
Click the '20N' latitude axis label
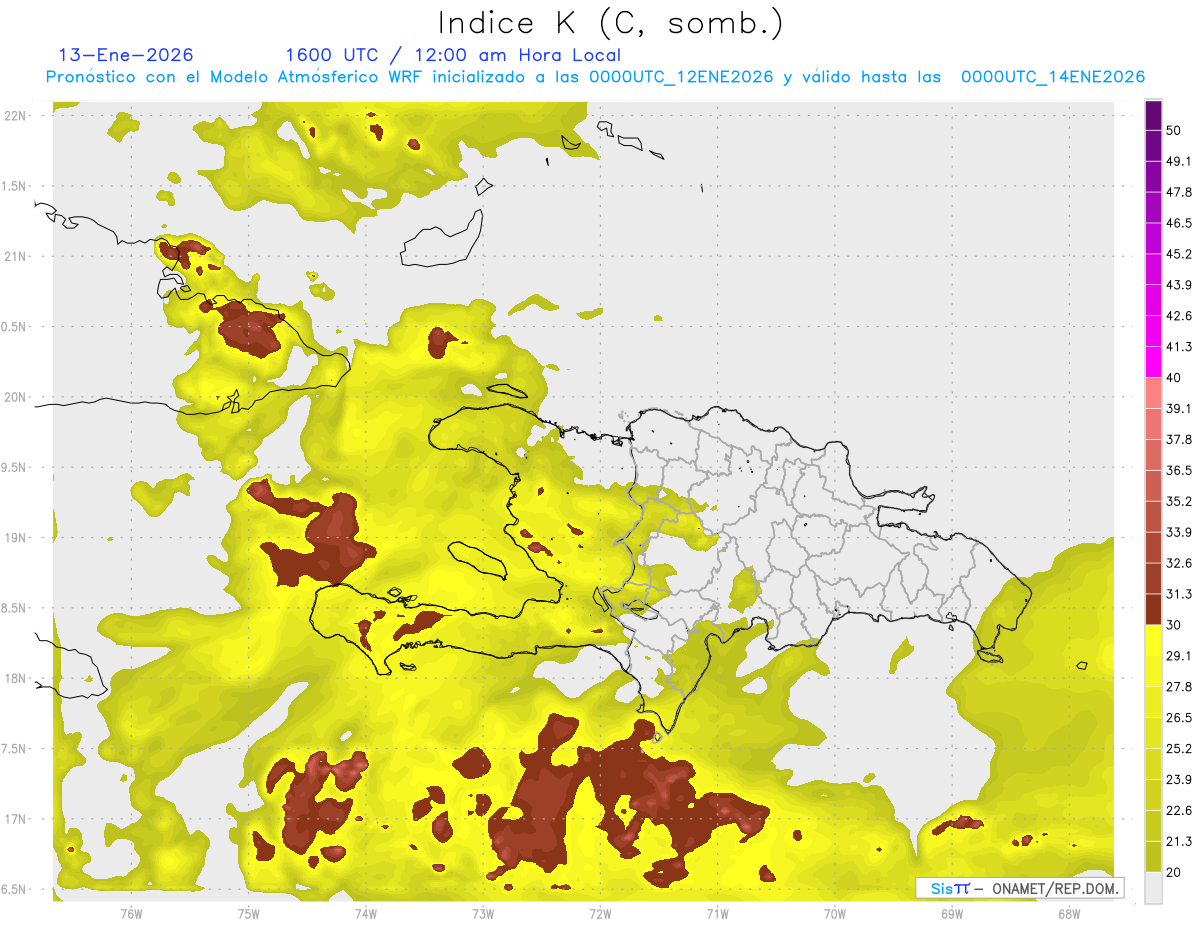click(16, 397)
